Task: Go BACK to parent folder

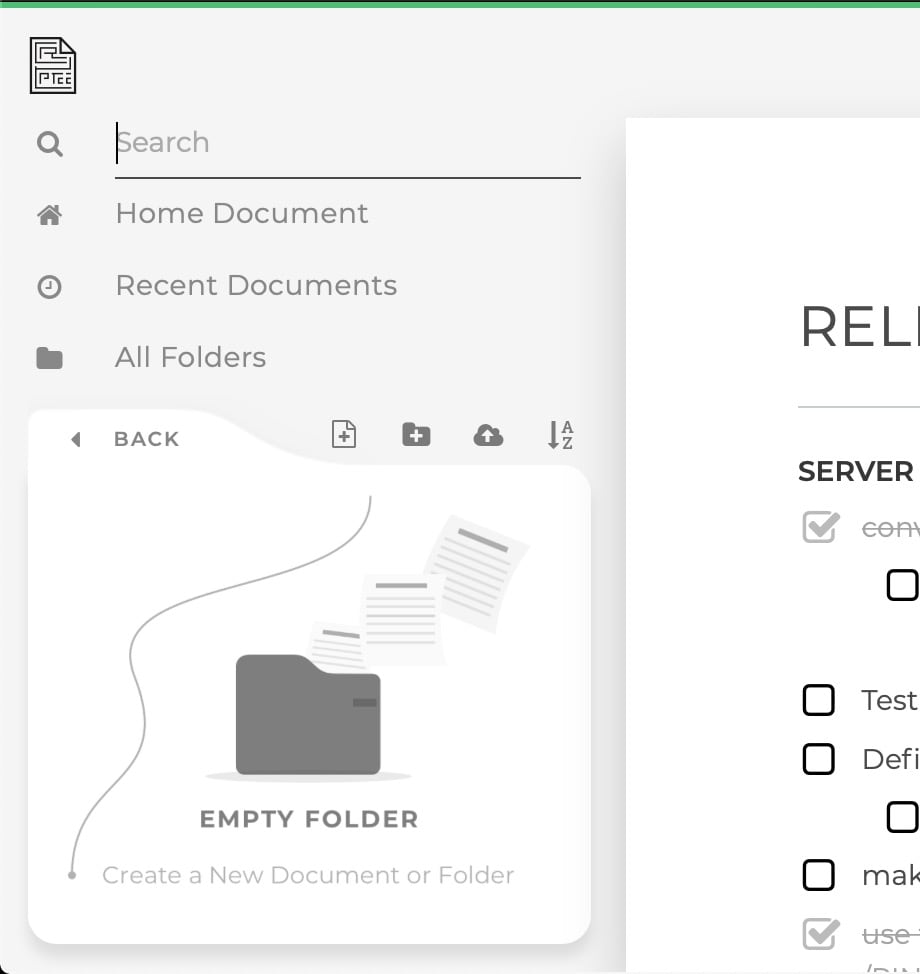Action: coord(147,439)
